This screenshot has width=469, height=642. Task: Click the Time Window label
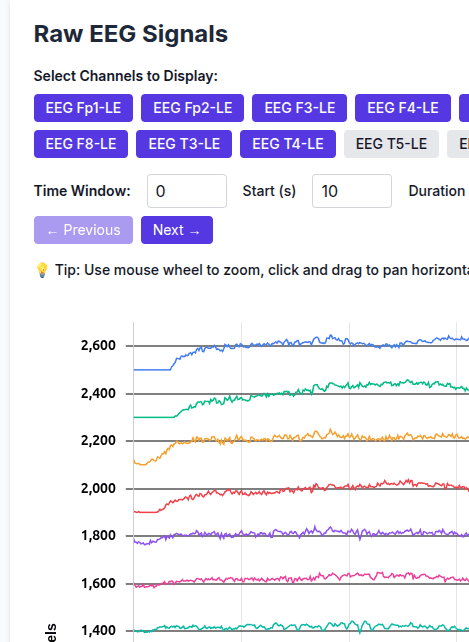coord(82,191)
